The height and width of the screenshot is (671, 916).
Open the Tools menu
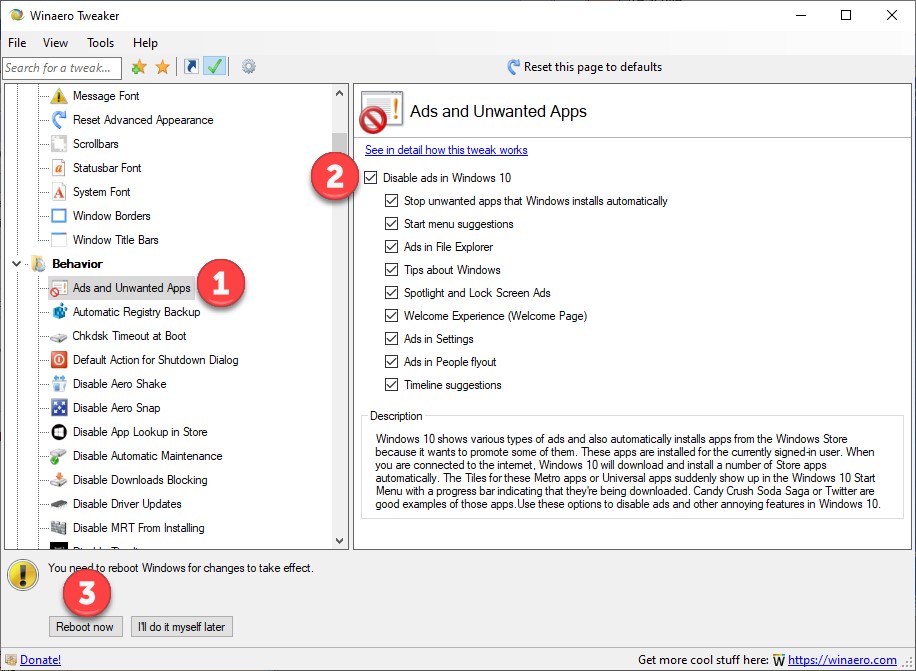tap(100, 43)
